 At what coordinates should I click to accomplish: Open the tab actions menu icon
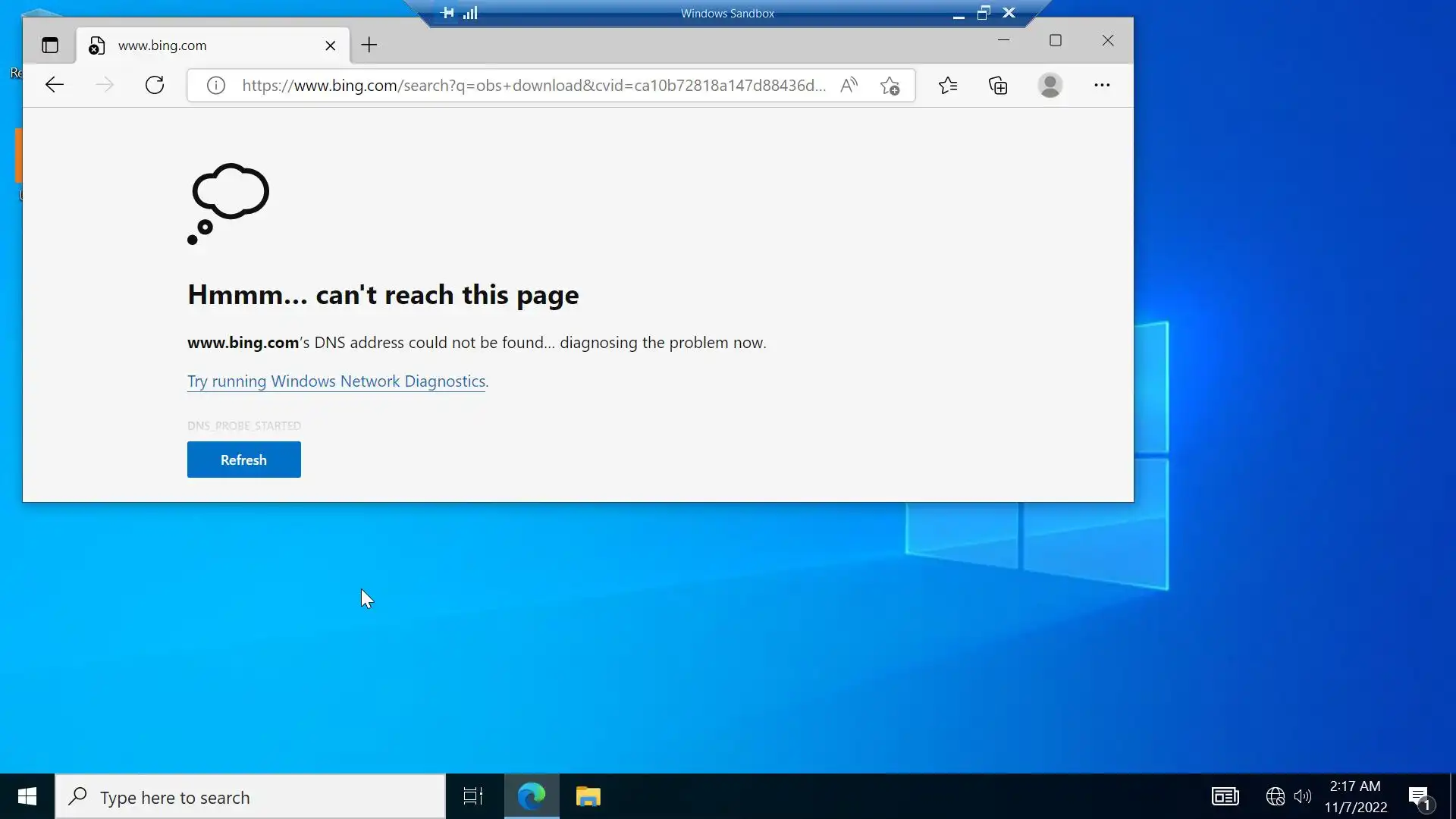pyautogui.click(x=50, y=45)
